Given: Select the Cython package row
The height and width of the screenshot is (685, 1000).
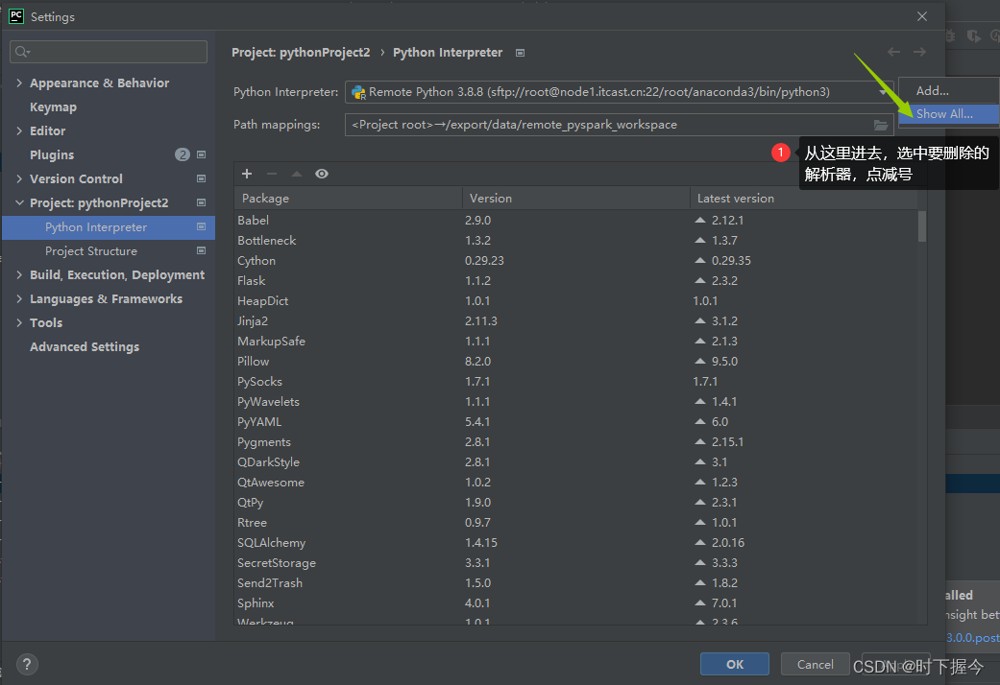Looking at the screenshot, I should tap(576, 260).
